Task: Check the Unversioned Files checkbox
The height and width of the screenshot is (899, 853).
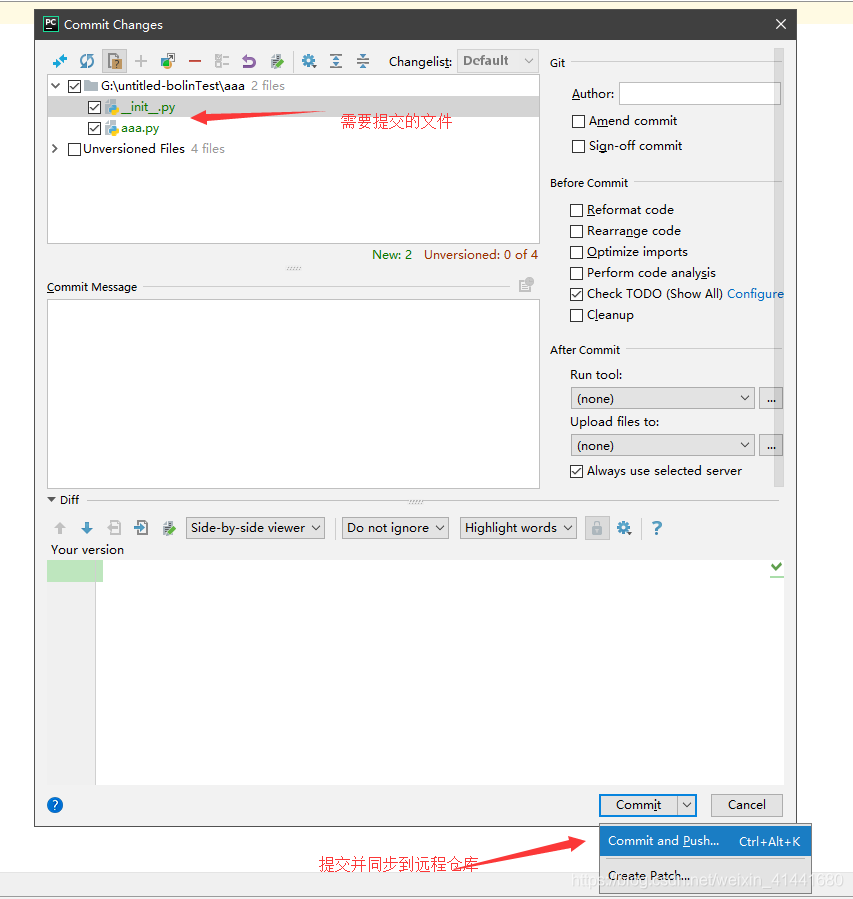Action: [x=74, y=150]
